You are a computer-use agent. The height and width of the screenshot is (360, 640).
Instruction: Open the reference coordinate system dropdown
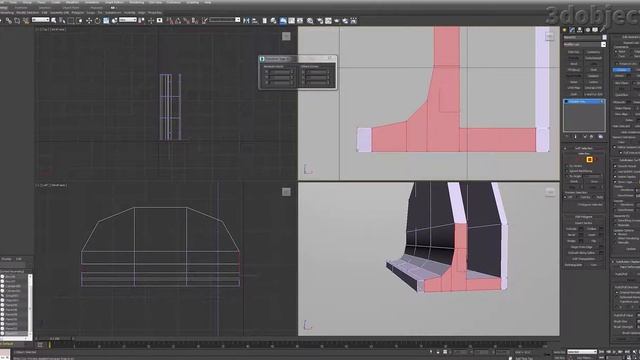click(127, 20)
